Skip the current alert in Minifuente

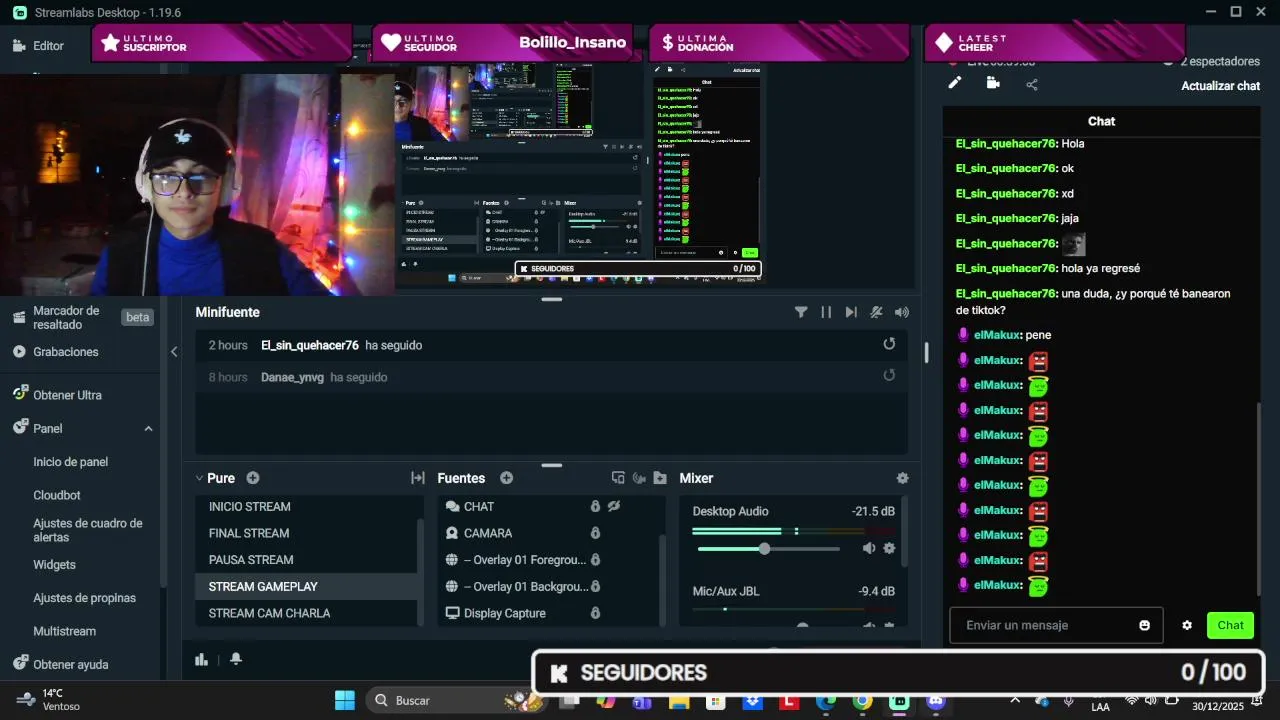coord(851,312)
